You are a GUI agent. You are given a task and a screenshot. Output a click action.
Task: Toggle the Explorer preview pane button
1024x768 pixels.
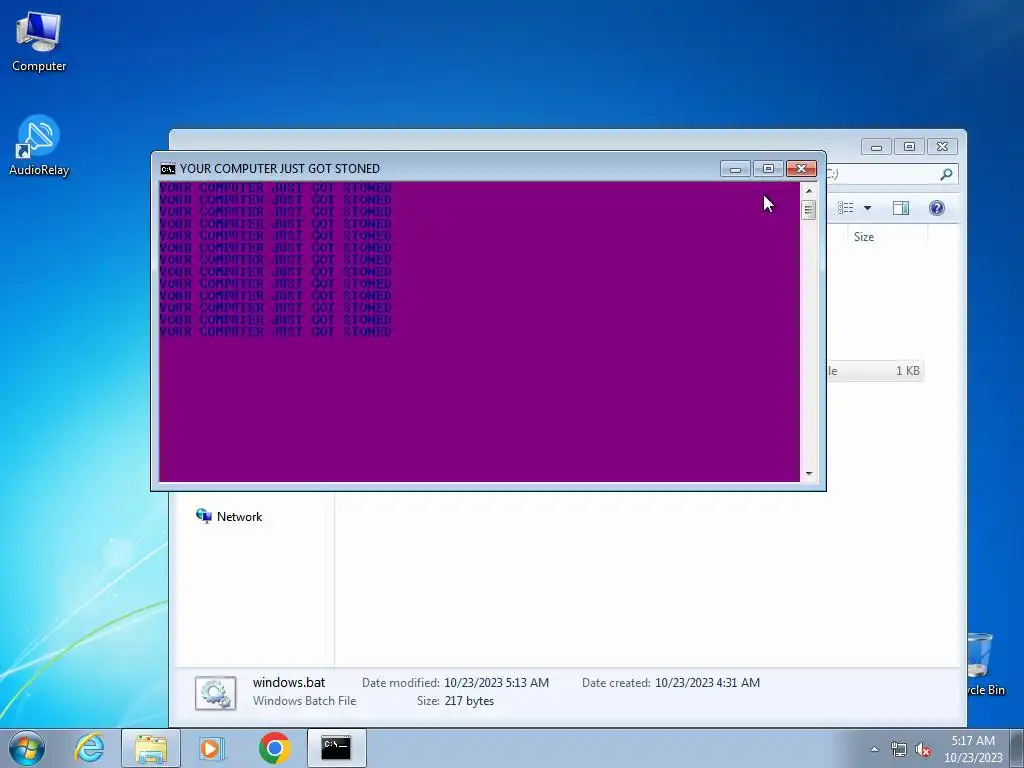pos(901,208)
